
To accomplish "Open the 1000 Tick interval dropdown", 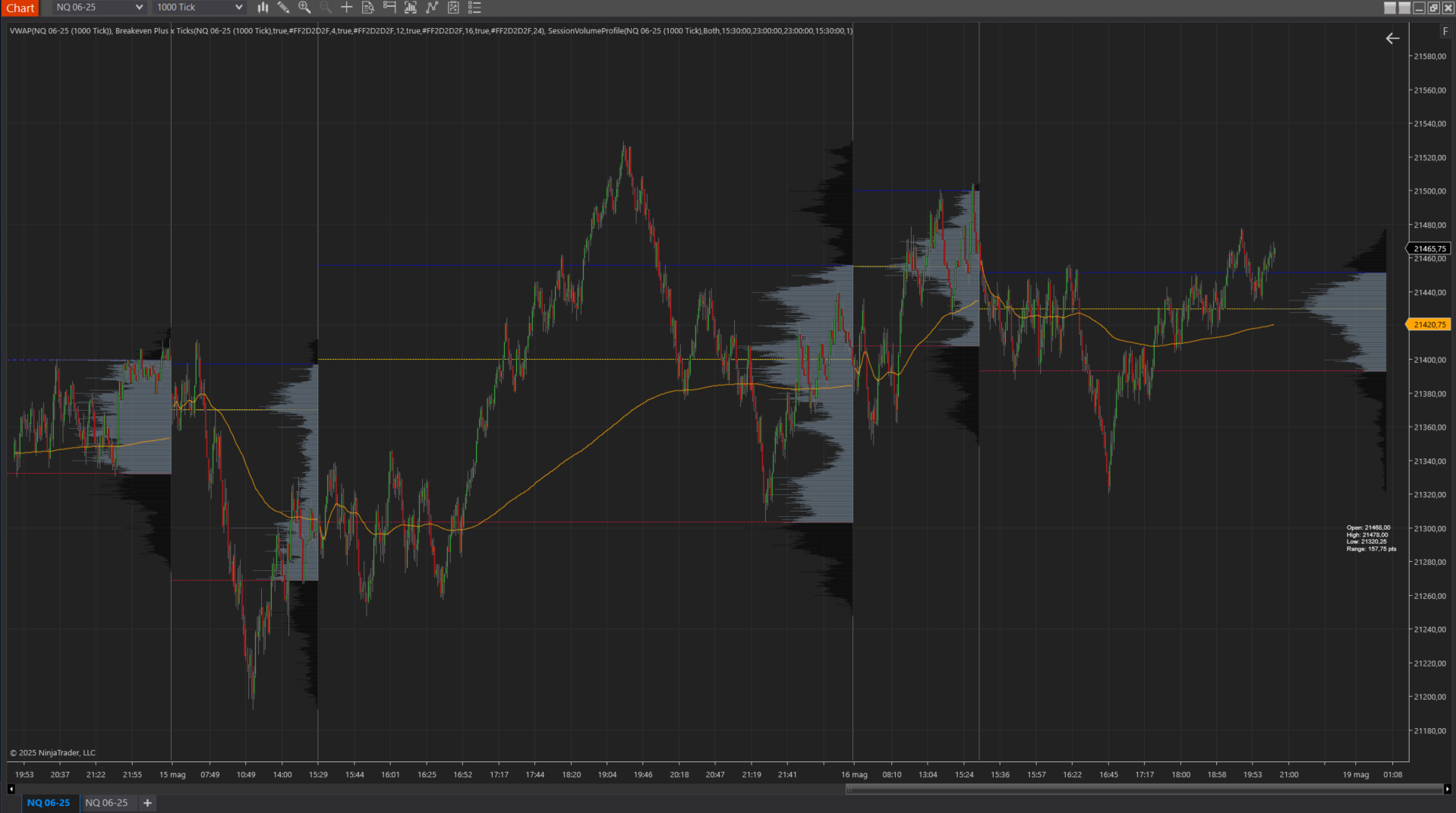I will pos(198,8).
